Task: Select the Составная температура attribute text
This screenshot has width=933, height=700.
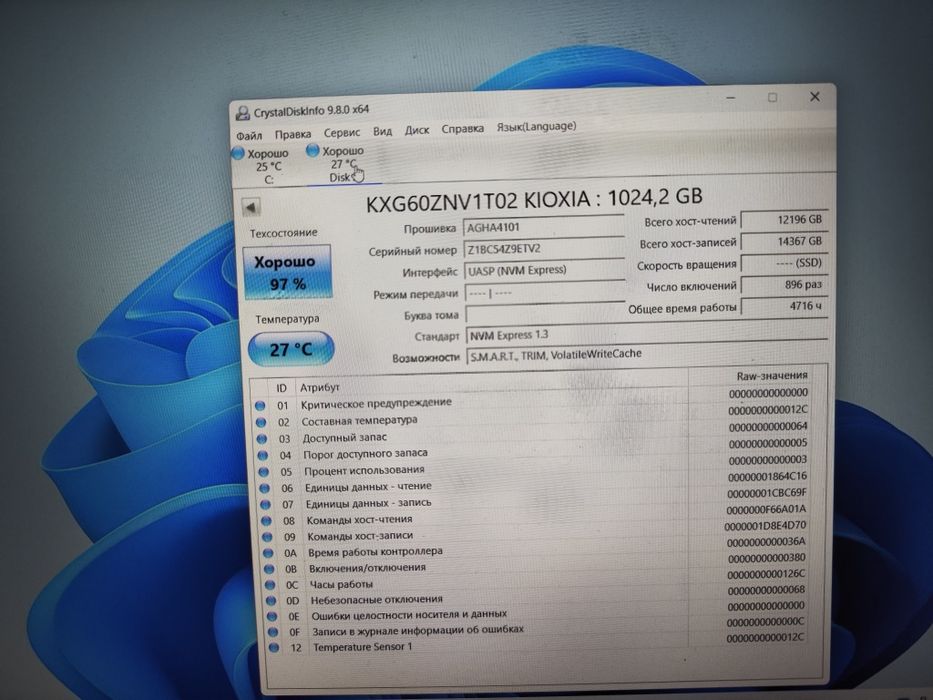Action: tap(359, 421)
